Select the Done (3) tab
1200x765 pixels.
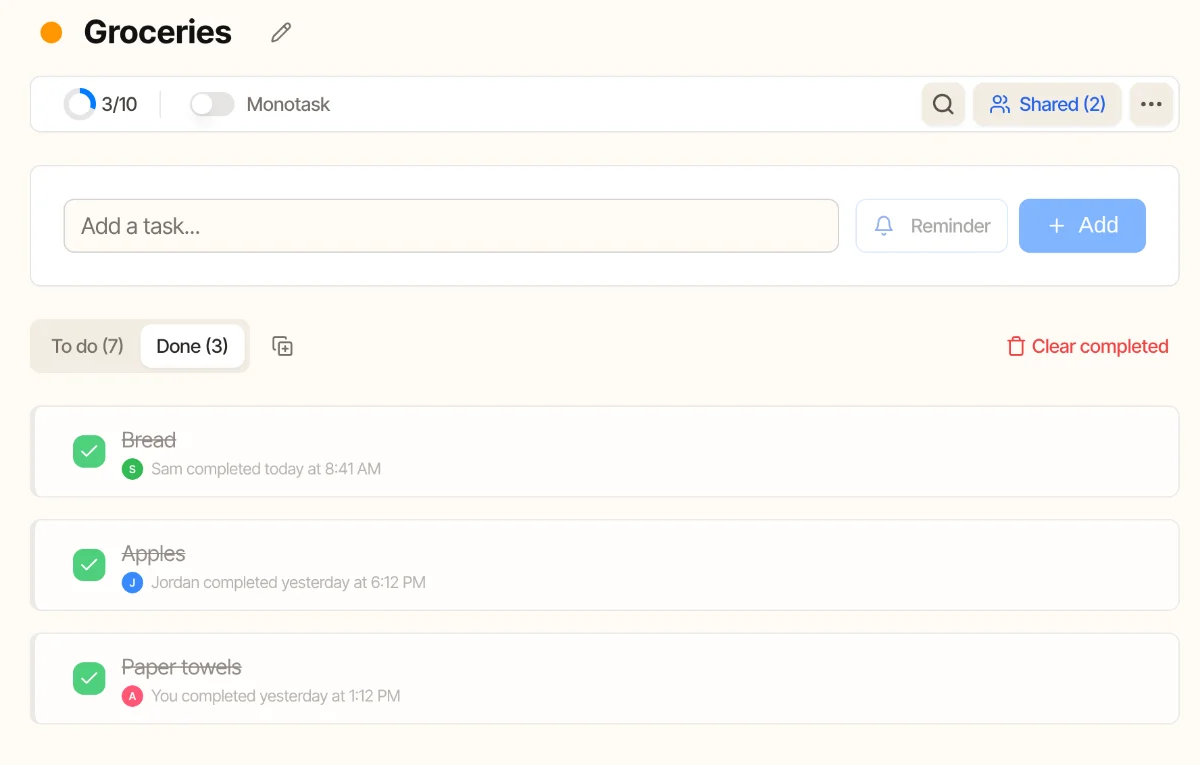pyautogui.click(x=192, y=346)
